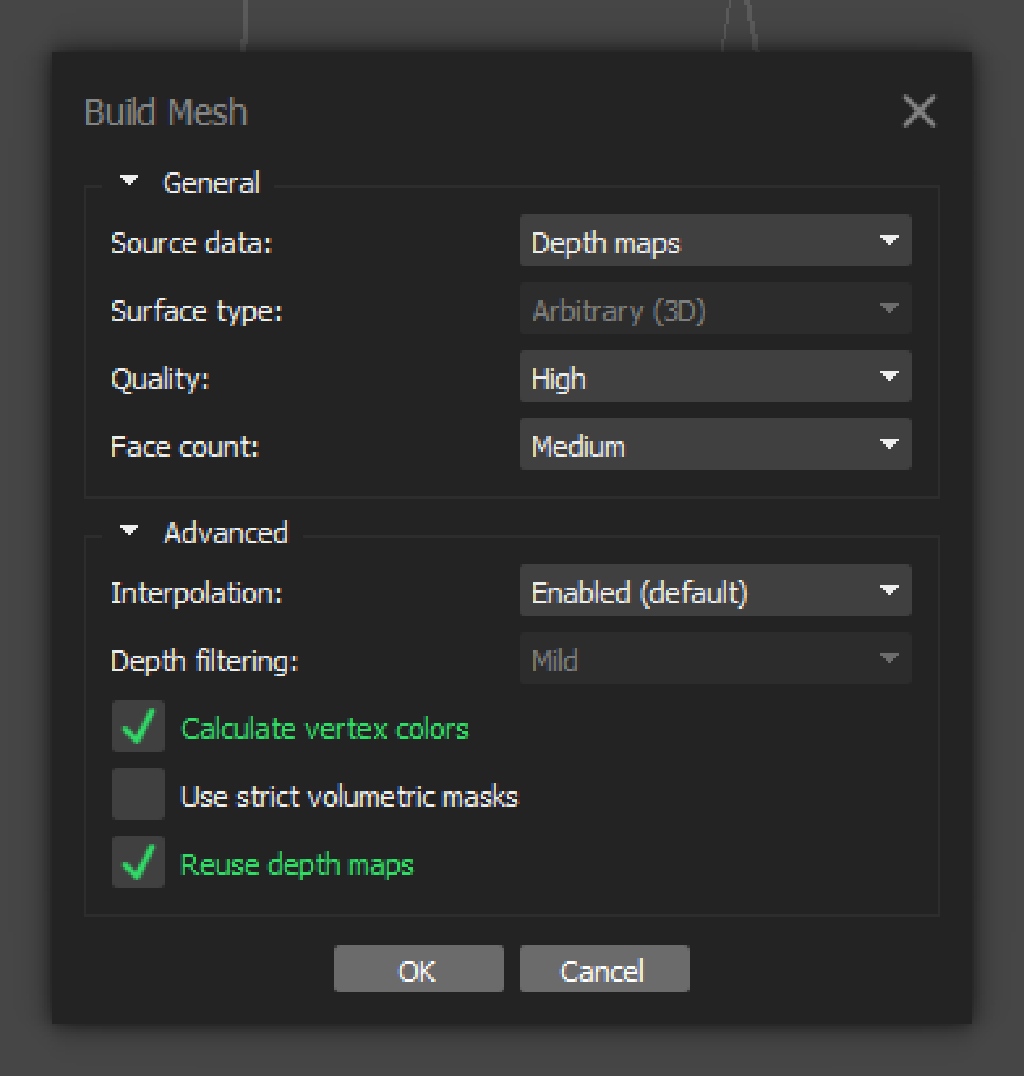
Task: Click the "Source data:" field label
Action: coord(191,243)
